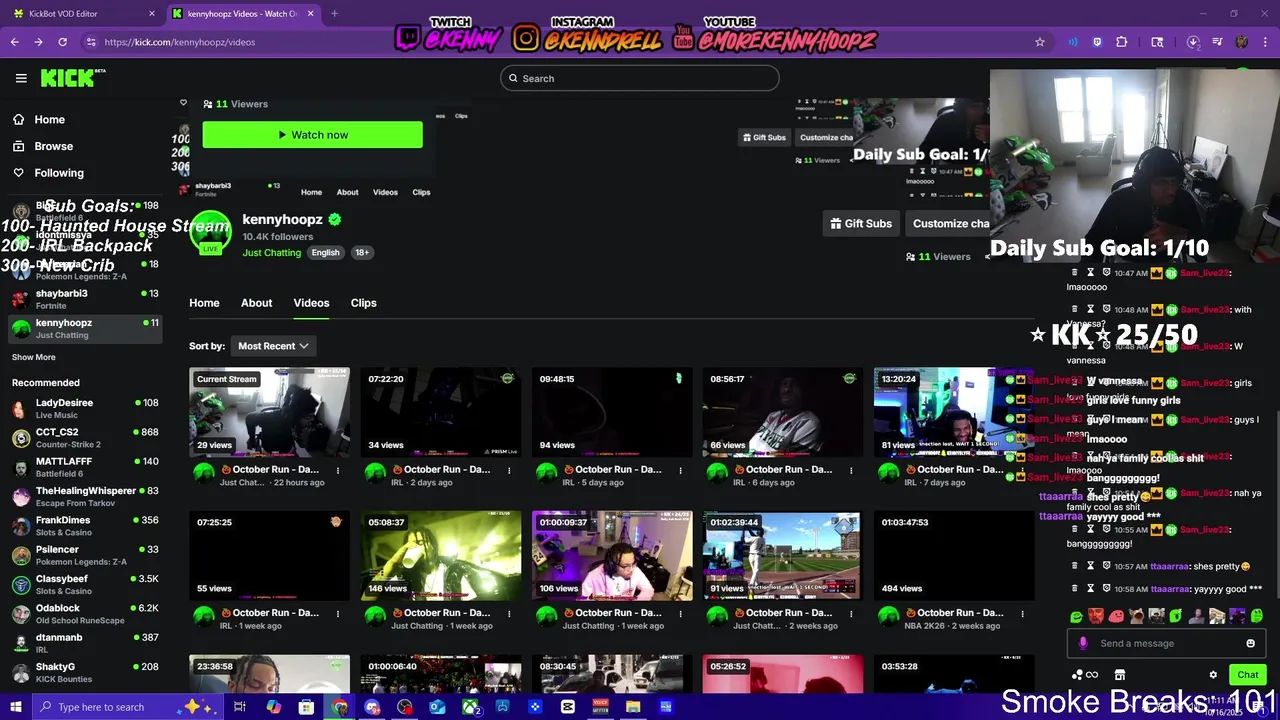Open Following in the left sidebar
Image resolution: width=1280 pixels, height=720 pixels.
click(59, 173)
